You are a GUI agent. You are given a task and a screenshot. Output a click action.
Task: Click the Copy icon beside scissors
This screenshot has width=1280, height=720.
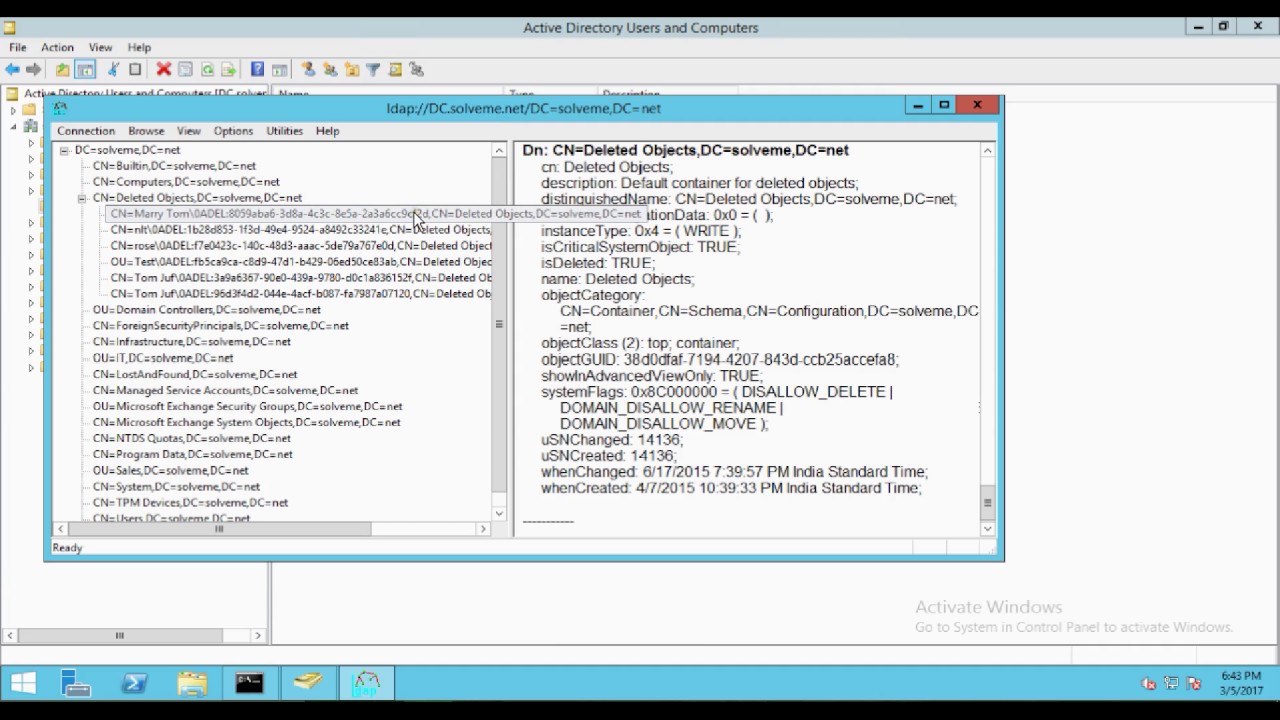pyautogui.click(x=135, y=69)
